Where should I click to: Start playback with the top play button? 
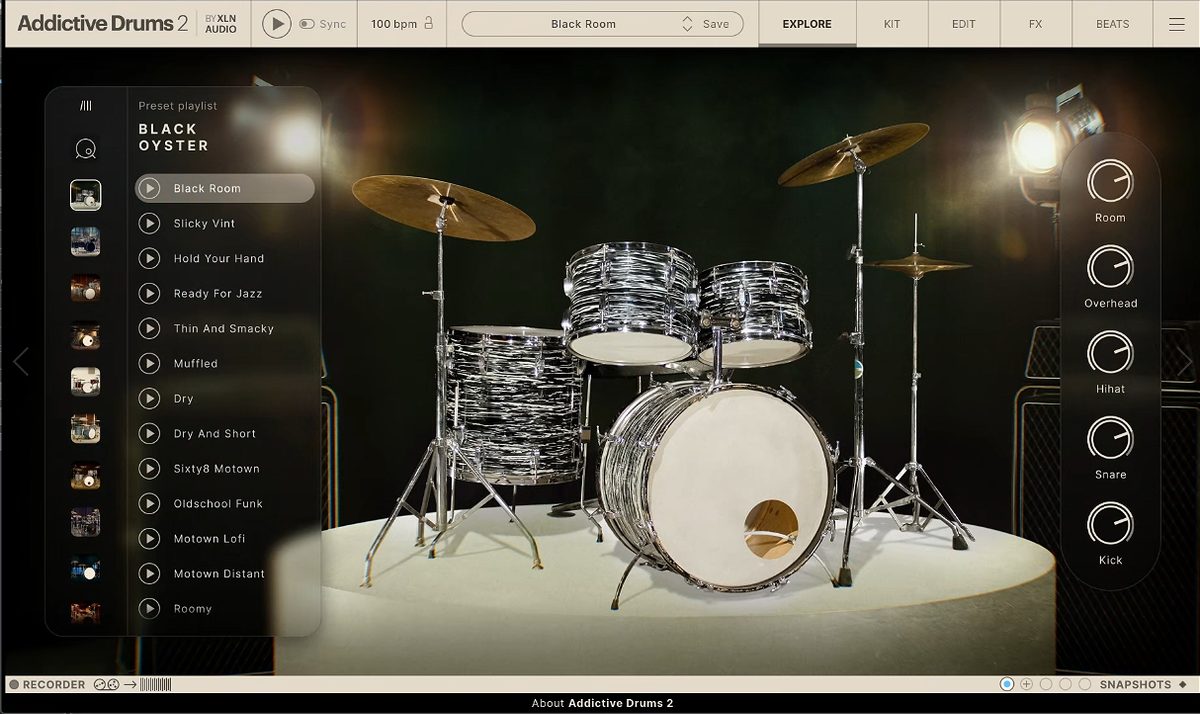pos(277,23)
